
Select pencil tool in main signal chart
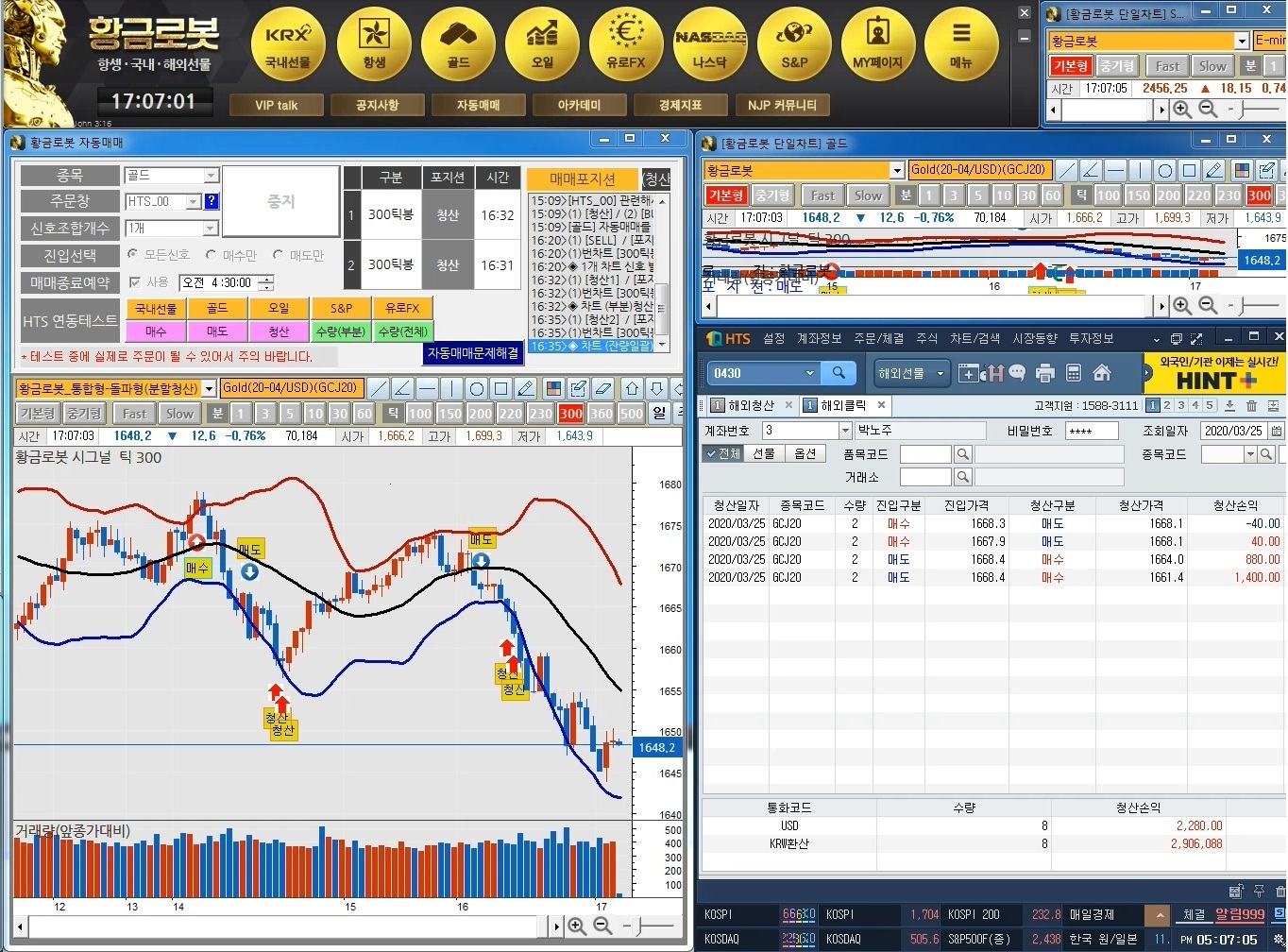click(x=526, y=388)
